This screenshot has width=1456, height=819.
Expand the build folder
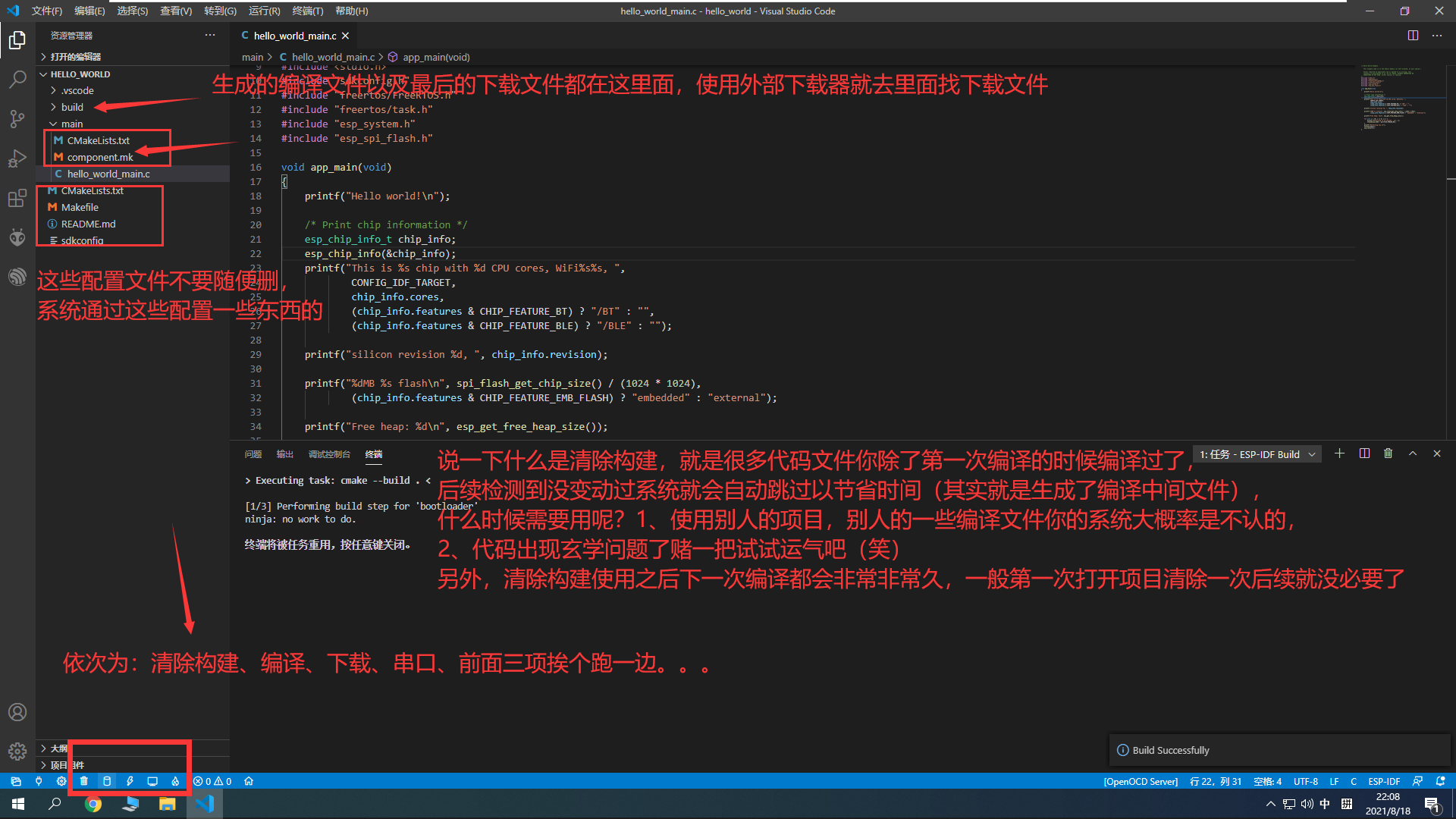[72, 107]
